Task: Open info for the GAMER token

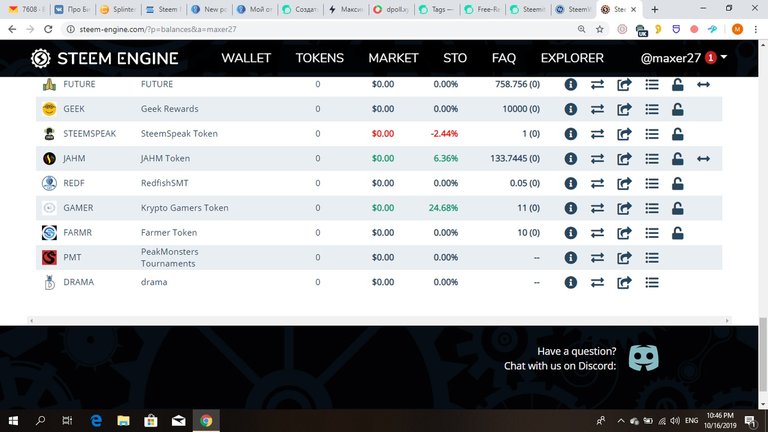Action: (x=571, y=208)
